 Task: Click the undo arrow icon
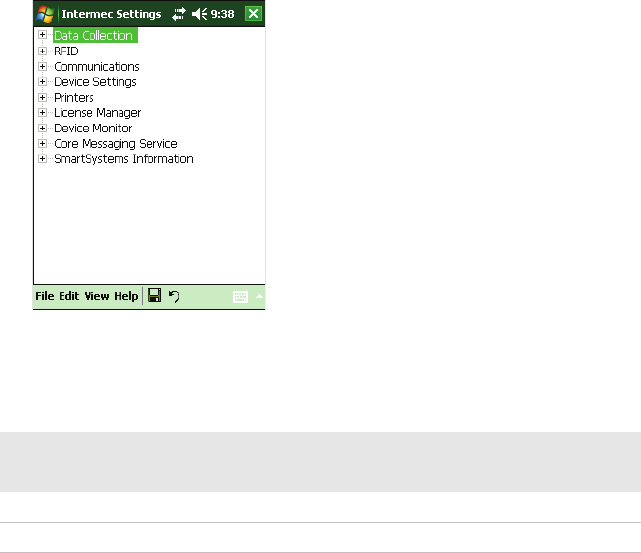coord(174,296)
